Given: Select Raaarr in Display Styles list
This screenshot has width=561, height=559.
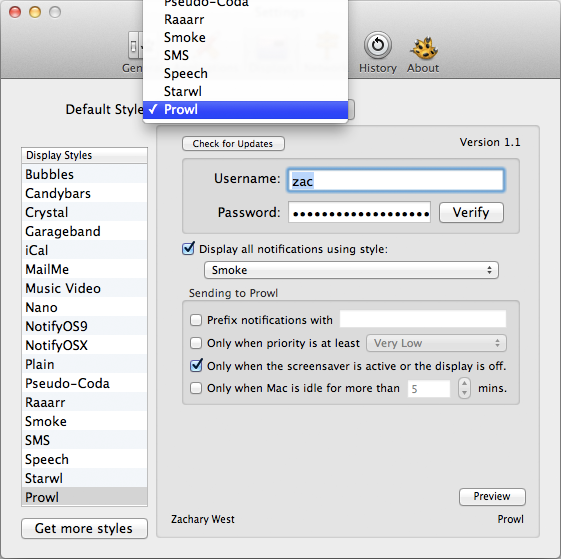Looking at the screenshot, I should [84, 402].
